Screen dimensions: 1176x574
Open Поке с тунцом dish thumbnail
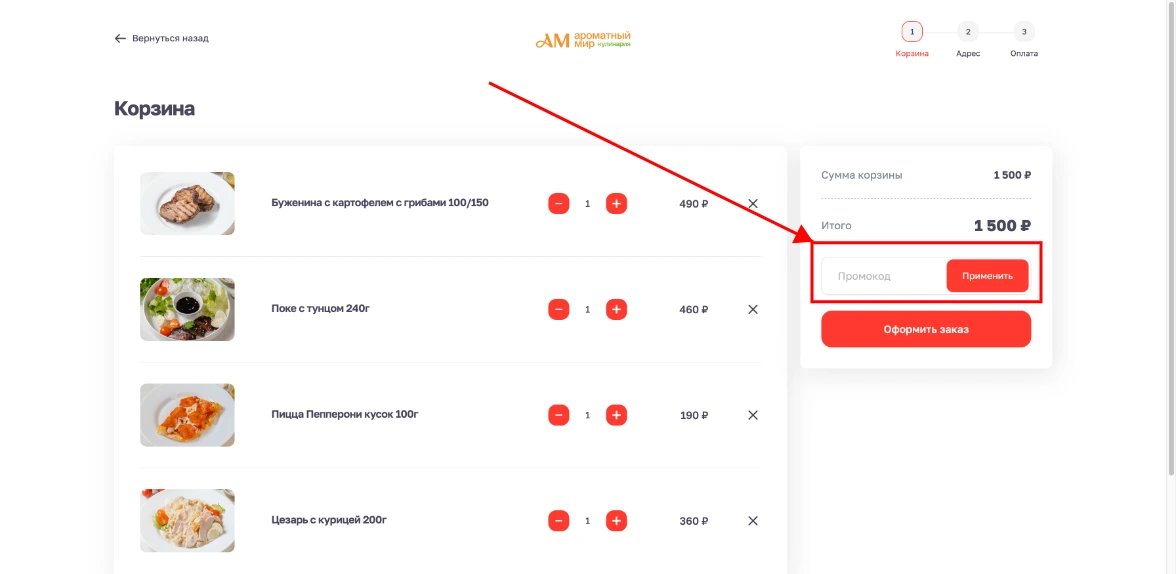(188, 309)
